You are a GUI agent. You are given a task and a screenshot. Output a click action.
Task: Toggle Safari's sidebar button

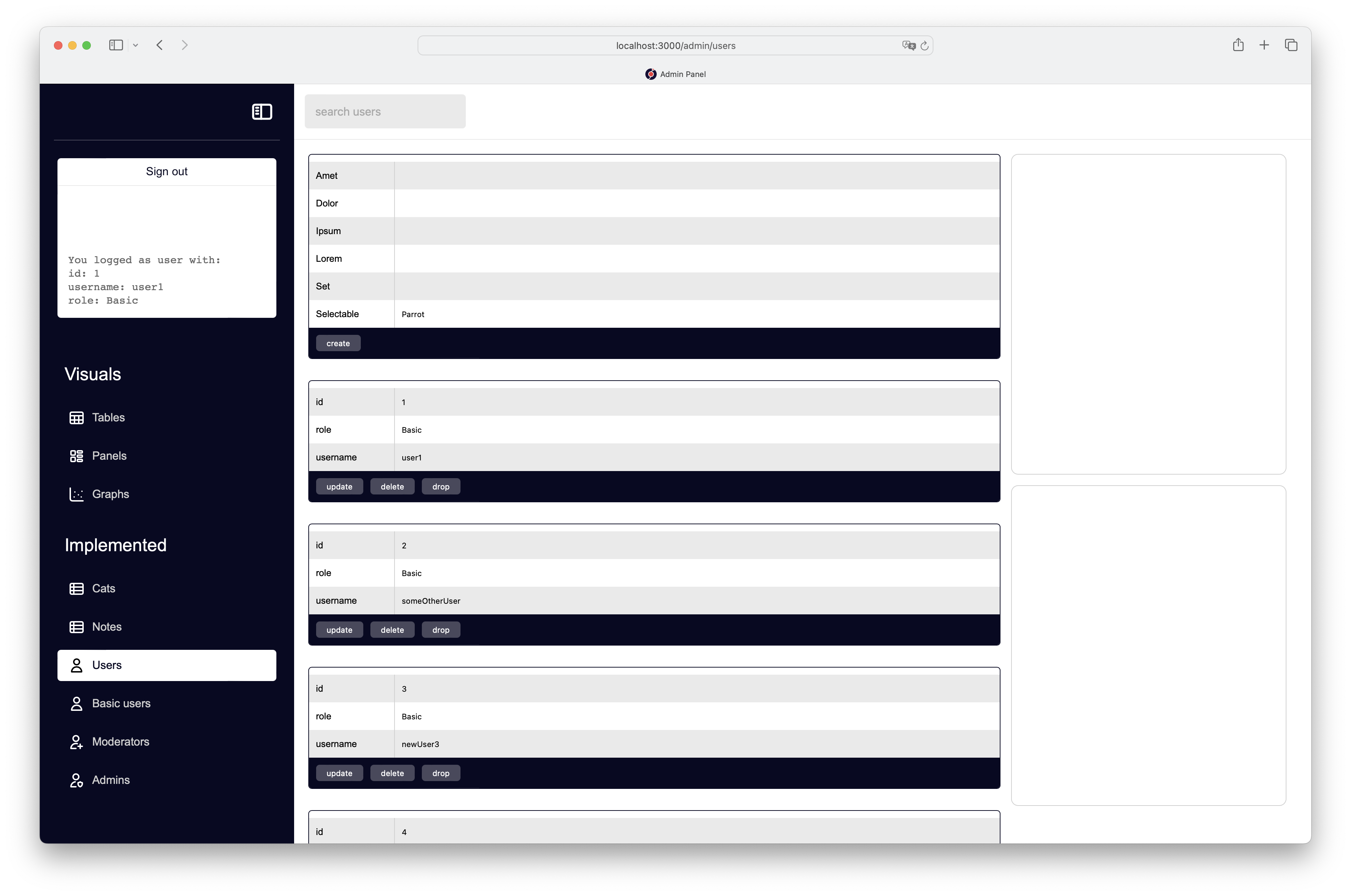(116, 45)
